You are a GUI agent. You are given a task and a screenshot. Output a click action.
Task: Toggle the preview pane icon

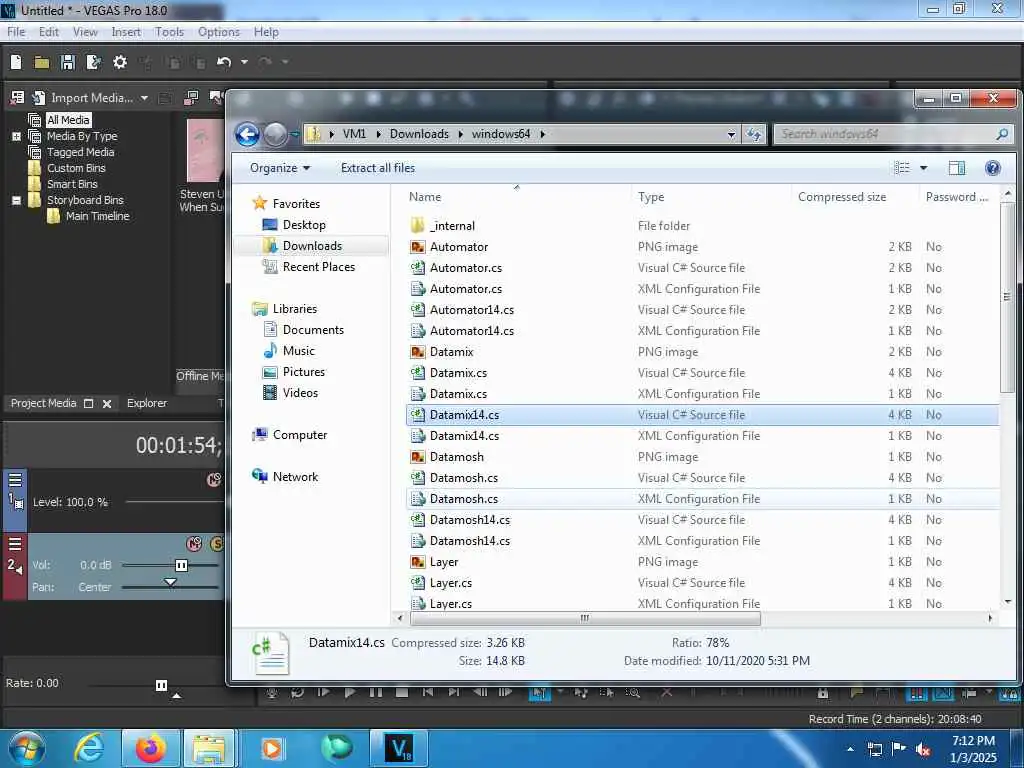point(957,168)
